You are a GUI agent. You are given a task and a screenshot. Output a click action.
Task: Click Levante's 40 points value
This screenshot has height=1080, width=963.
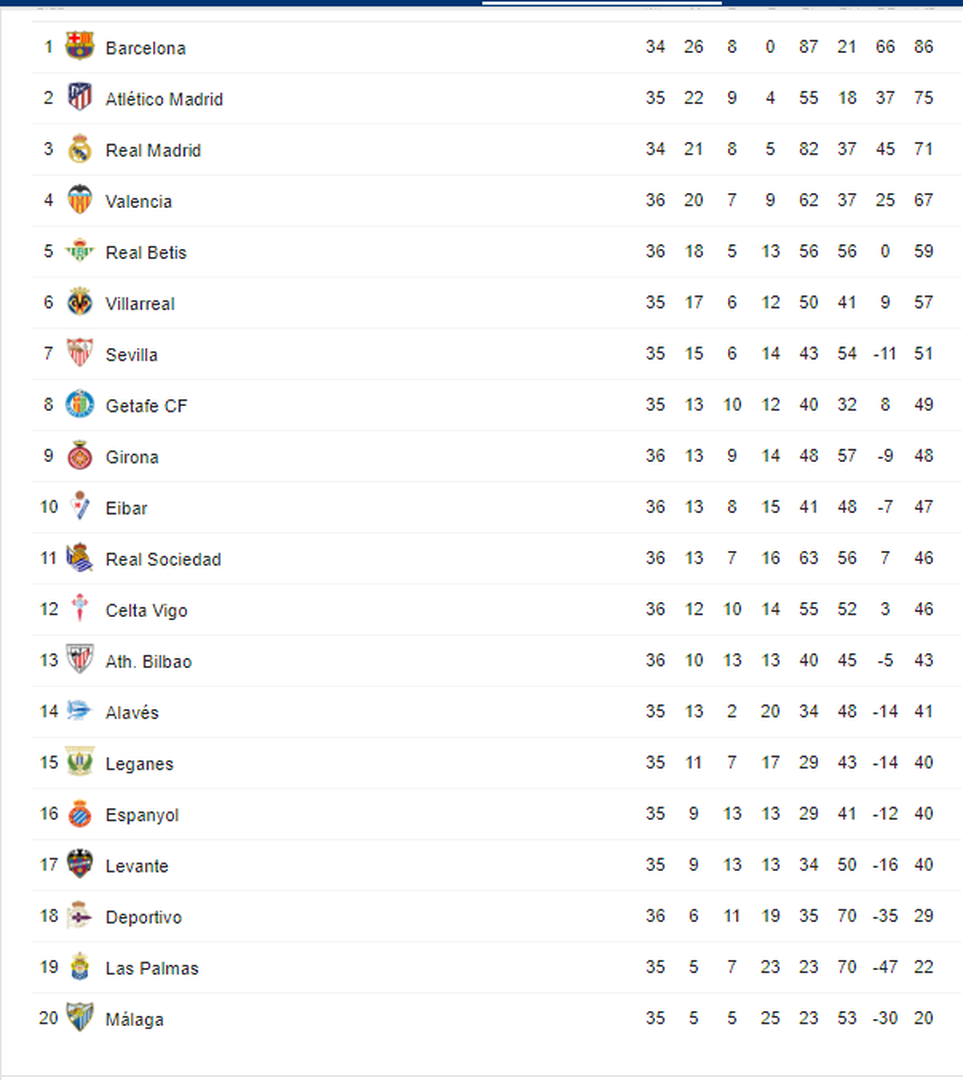tap(923, 865)
